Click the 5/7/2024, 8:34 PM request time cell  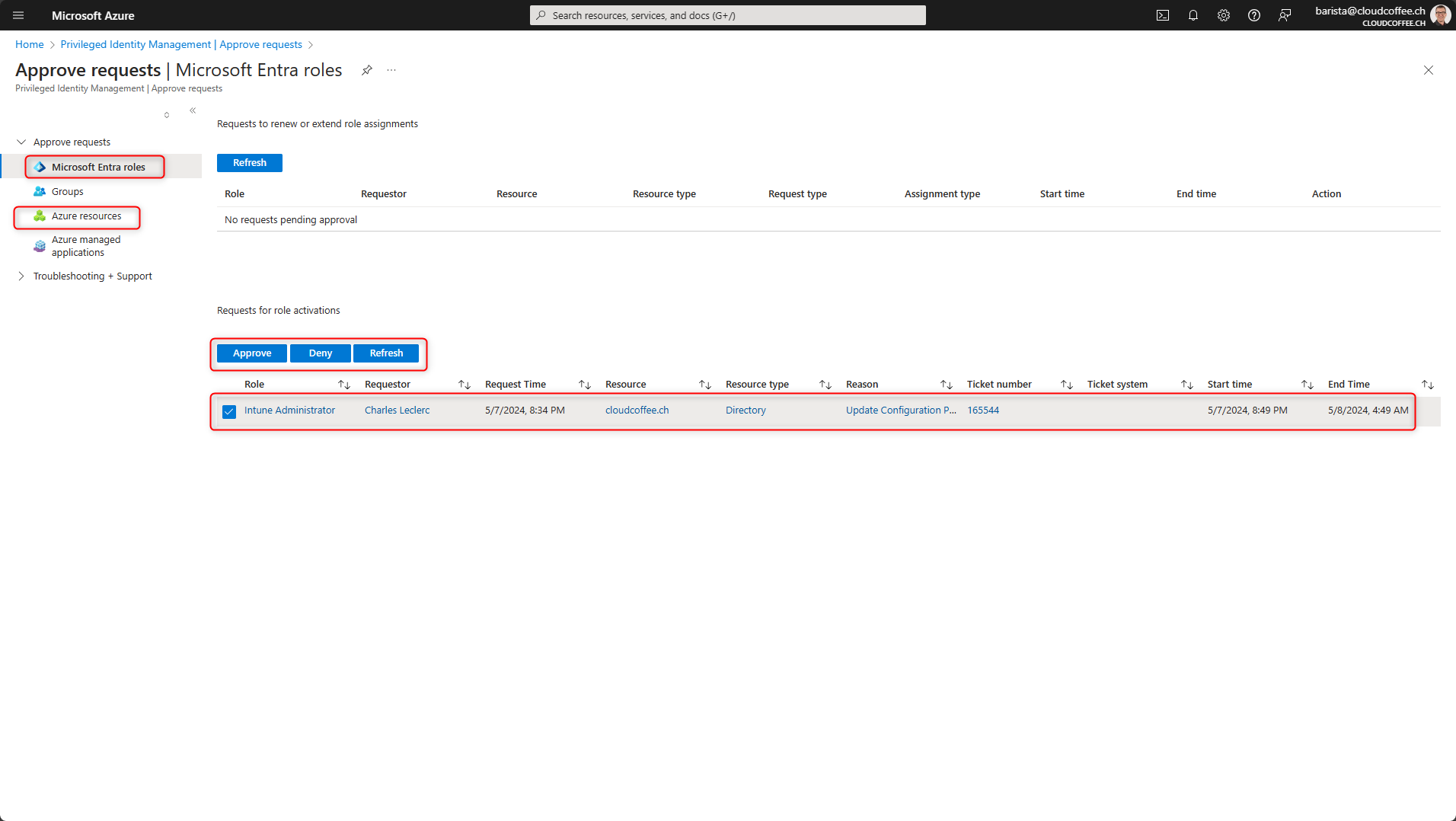[x=525, y=410]
